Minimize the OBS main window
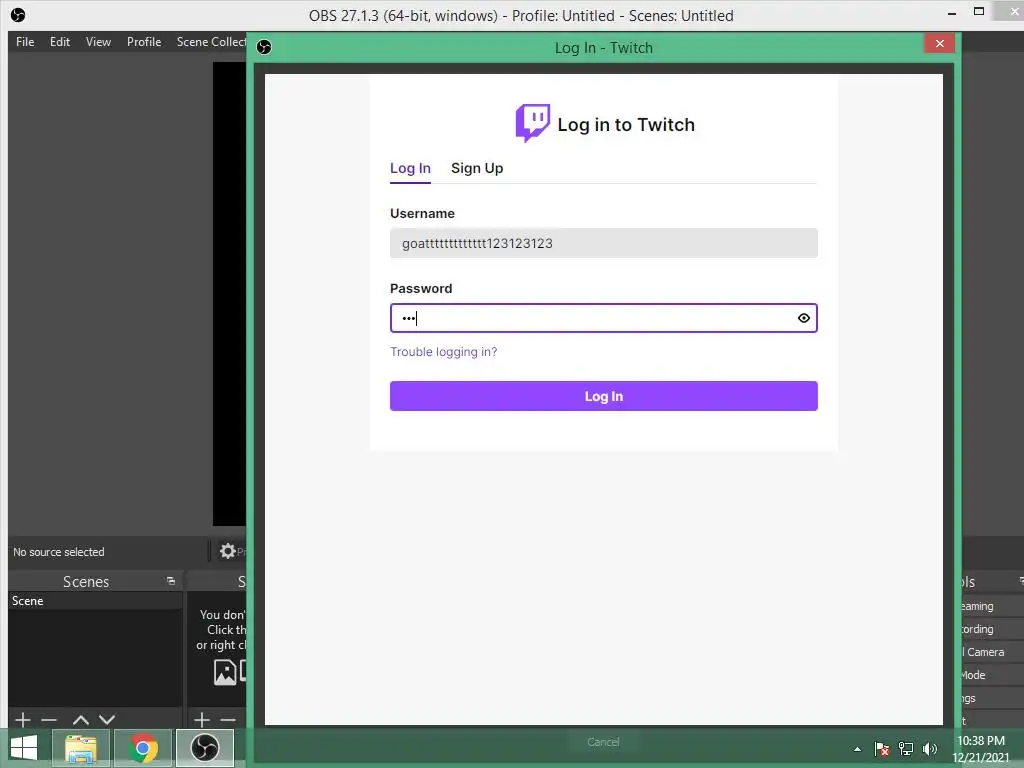The width and height of the screenshot is (1024, 768). click(952, 13)
